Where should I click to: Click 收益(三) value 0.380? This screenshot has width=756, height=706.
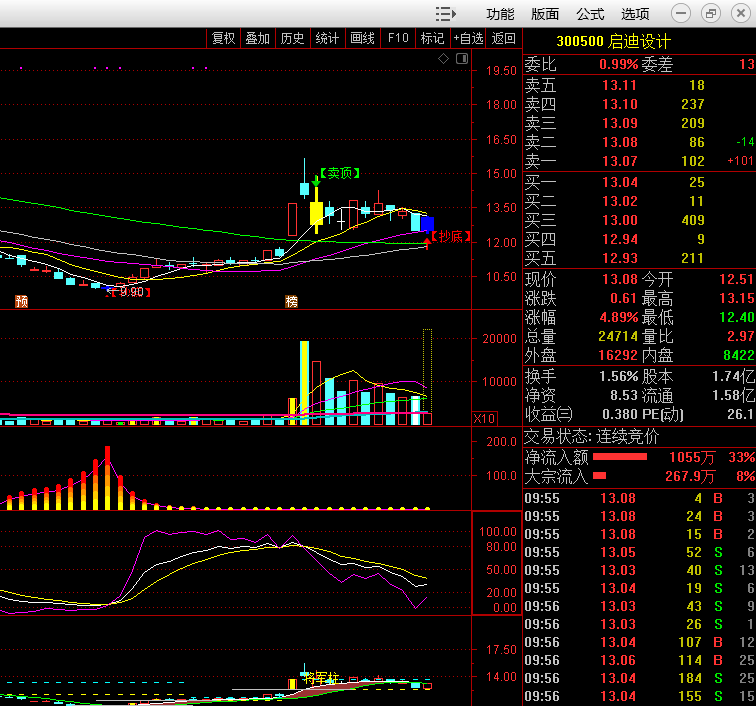tap(620, 414)
